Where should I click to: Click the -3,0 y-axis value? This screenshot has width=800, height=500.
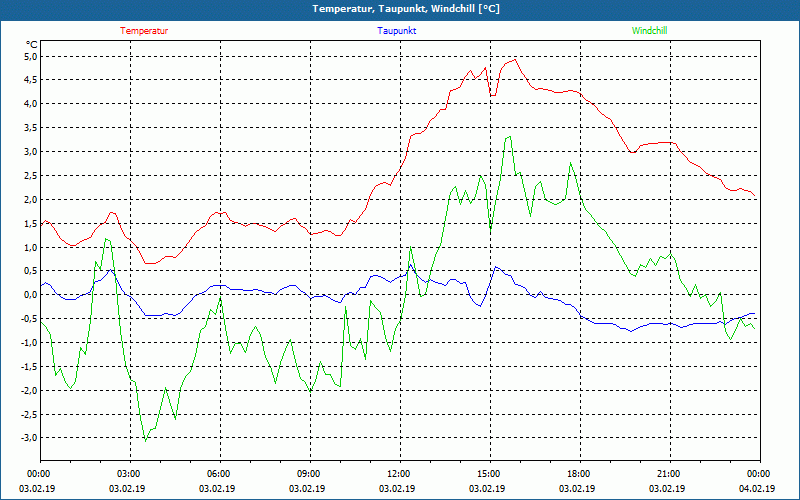[30, 438]
